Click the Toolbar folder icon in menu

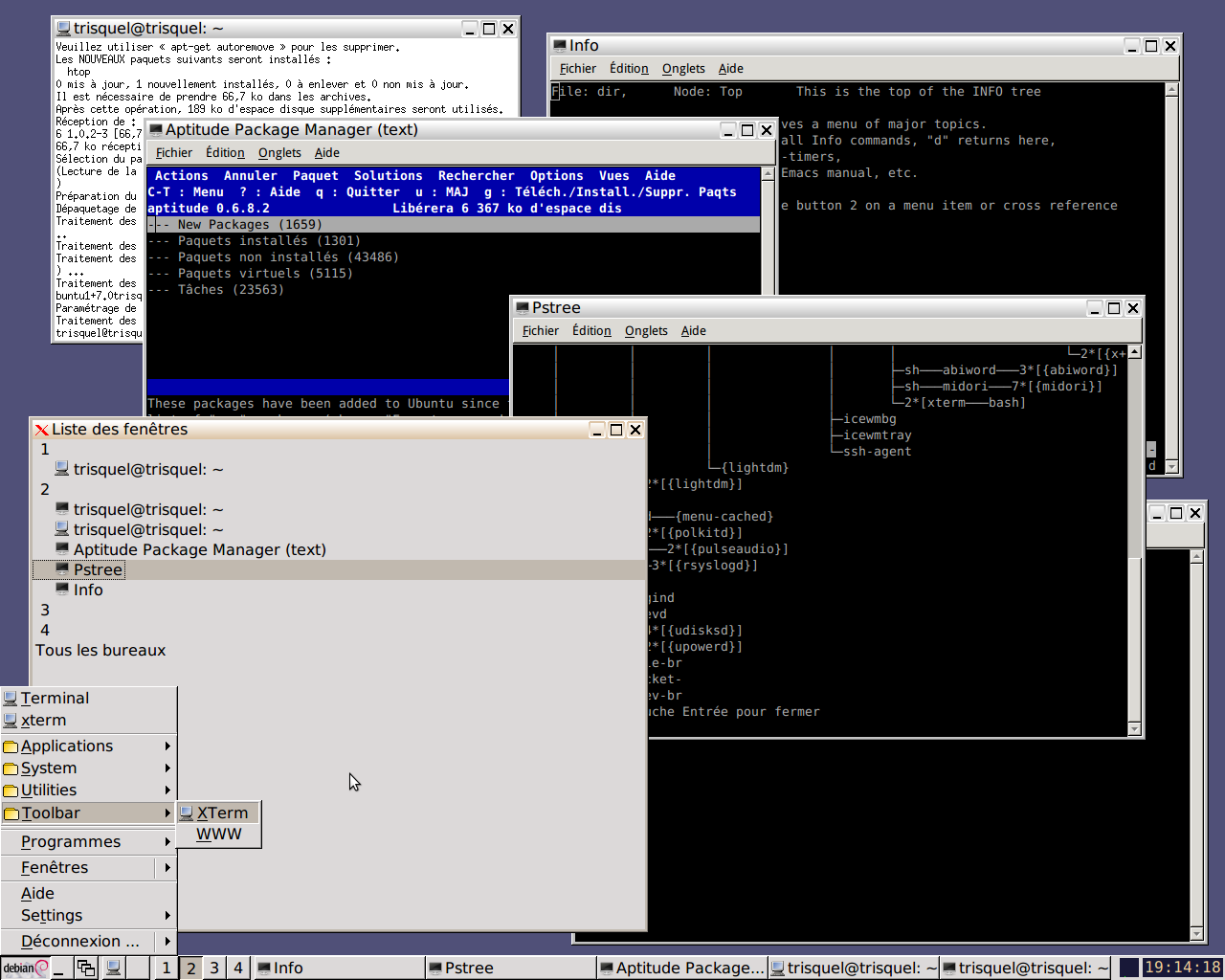(x=11, y=813)
